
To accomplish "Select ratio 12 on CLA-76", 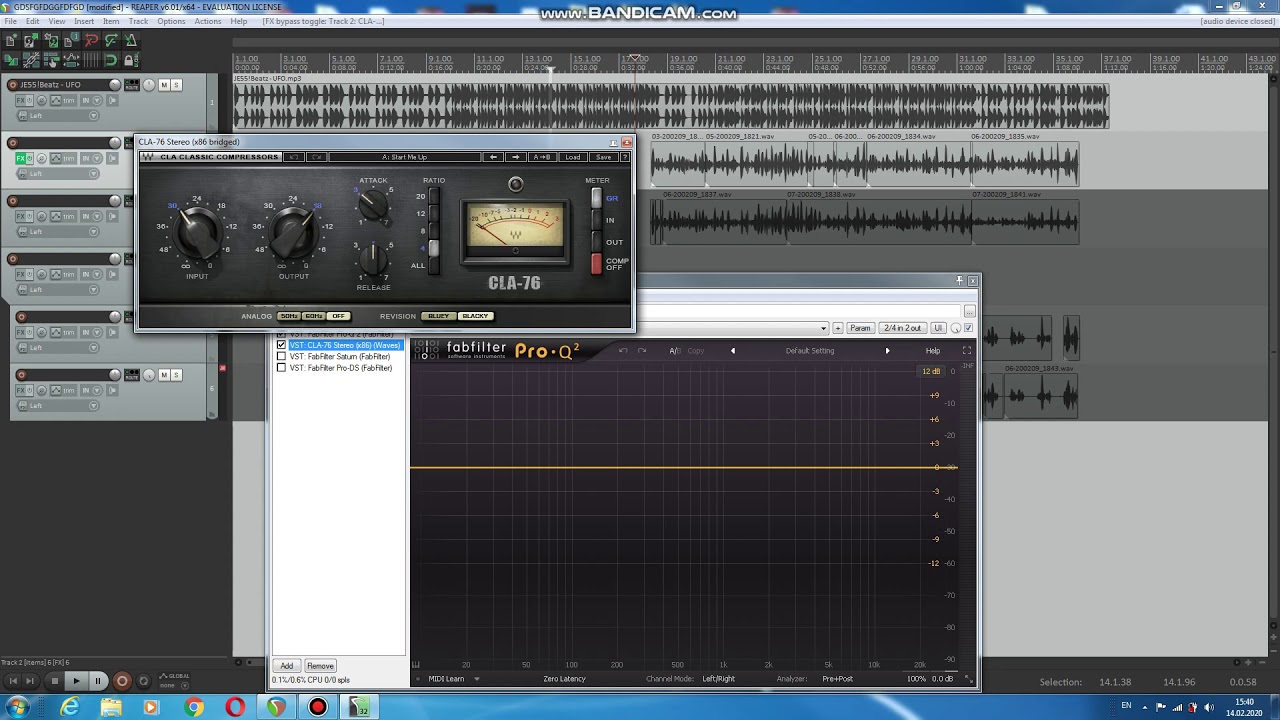I will point(433,214).
